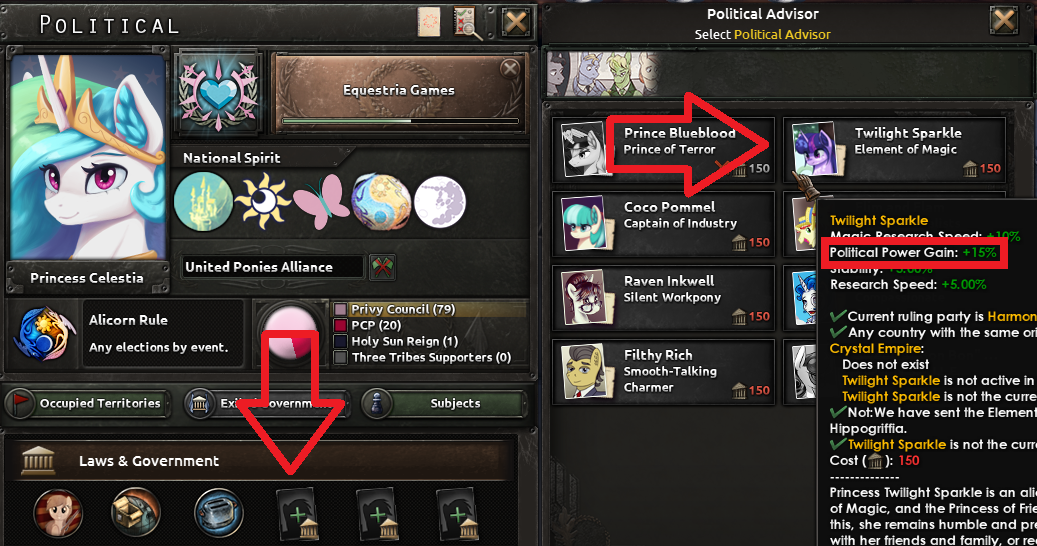This screenshot has width=1037, height=546.
Task: Open the conscription law pony icon
Action: click(x=58, y=513)
